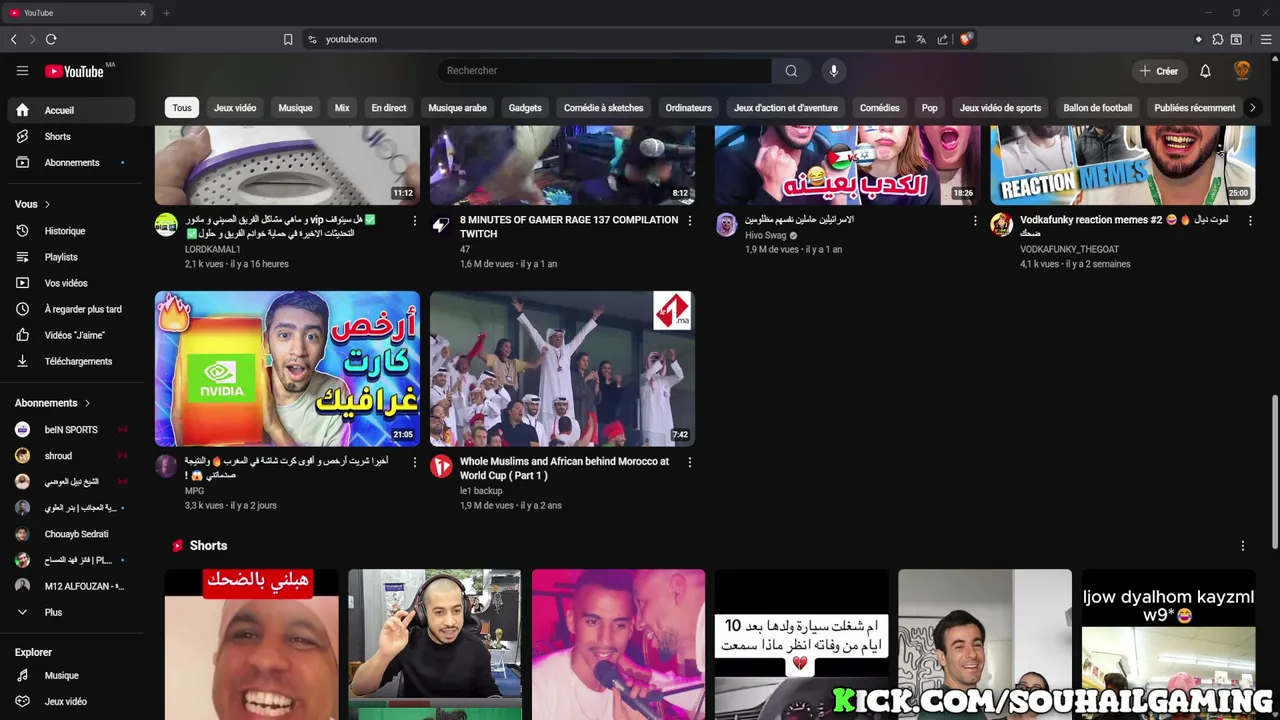Open options for Morocco World Cup video
The image size is (1280, 720).
pyautogui.click(x=689, y=462)
